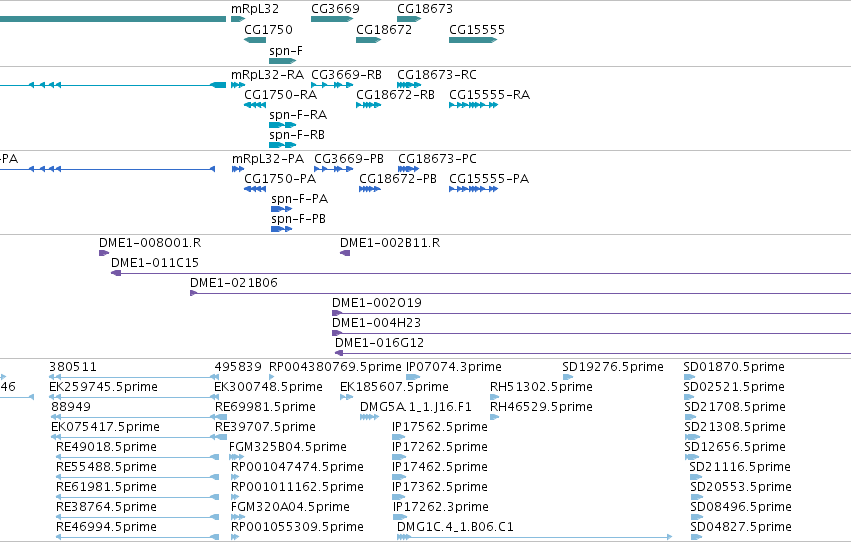
Task: Select the CG3669 gene label
Action: coord(335,9)
